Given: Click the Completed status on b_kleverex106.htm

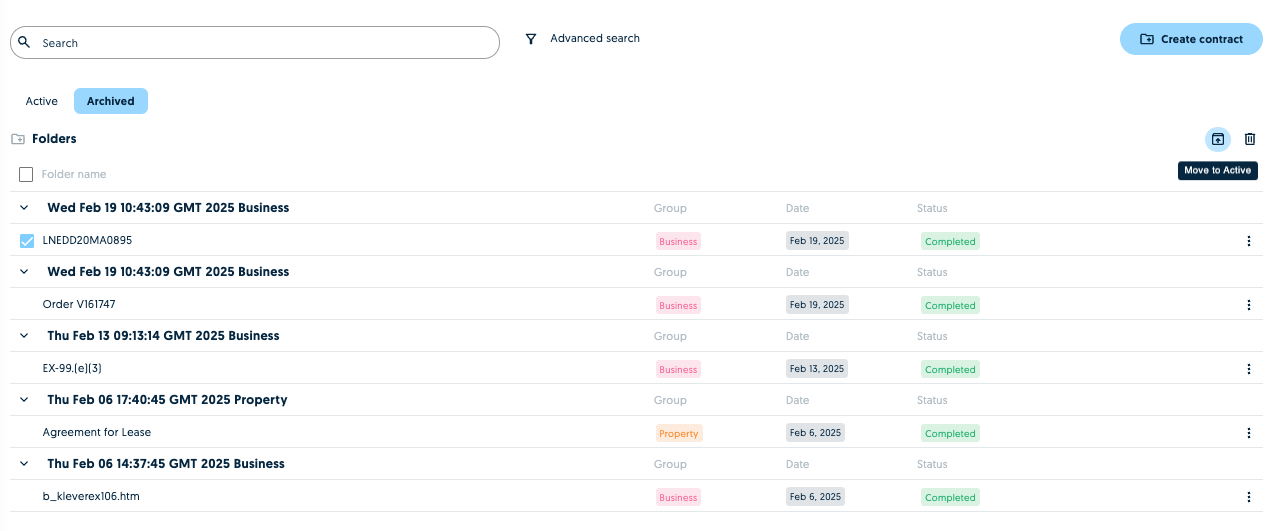Looking at the screenshot, I should (950, 497).
